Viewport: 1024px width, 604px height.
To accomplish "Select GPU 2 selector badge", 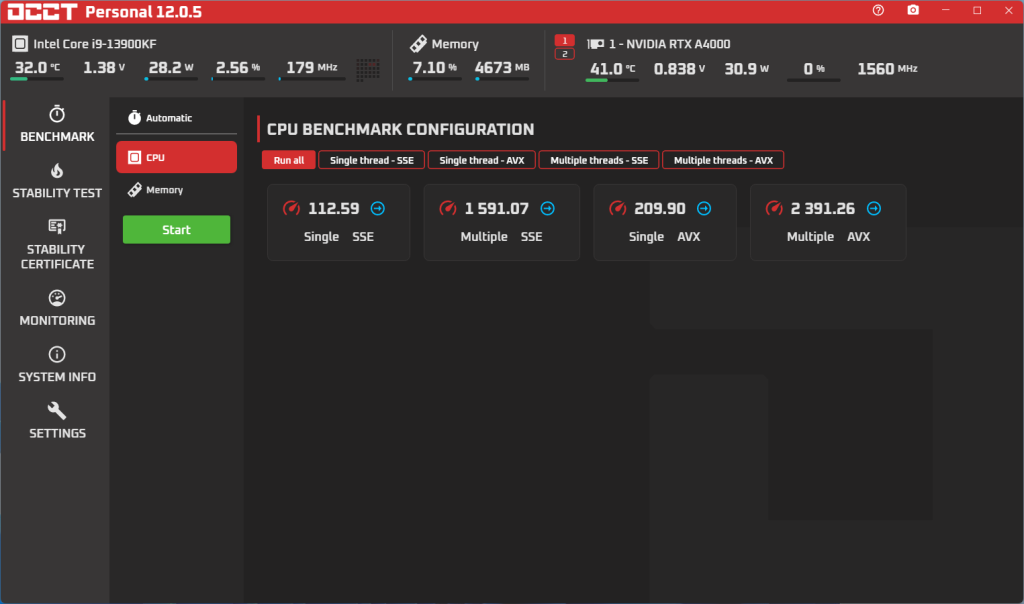I will coord(564,54).
